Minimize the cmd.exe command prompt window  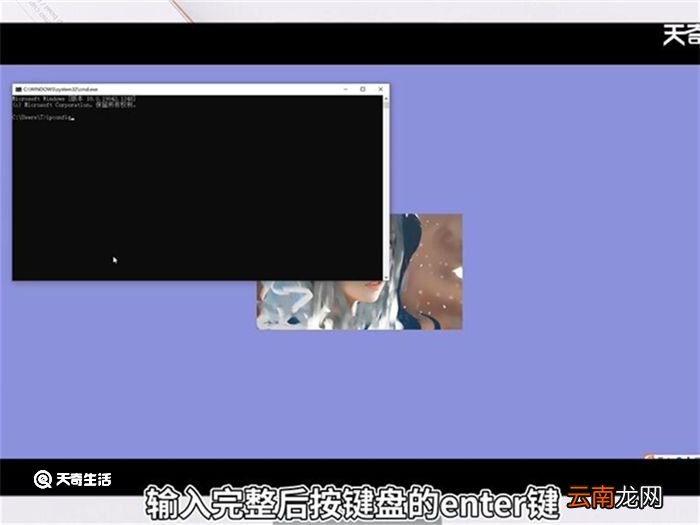[x=345, y=89]
